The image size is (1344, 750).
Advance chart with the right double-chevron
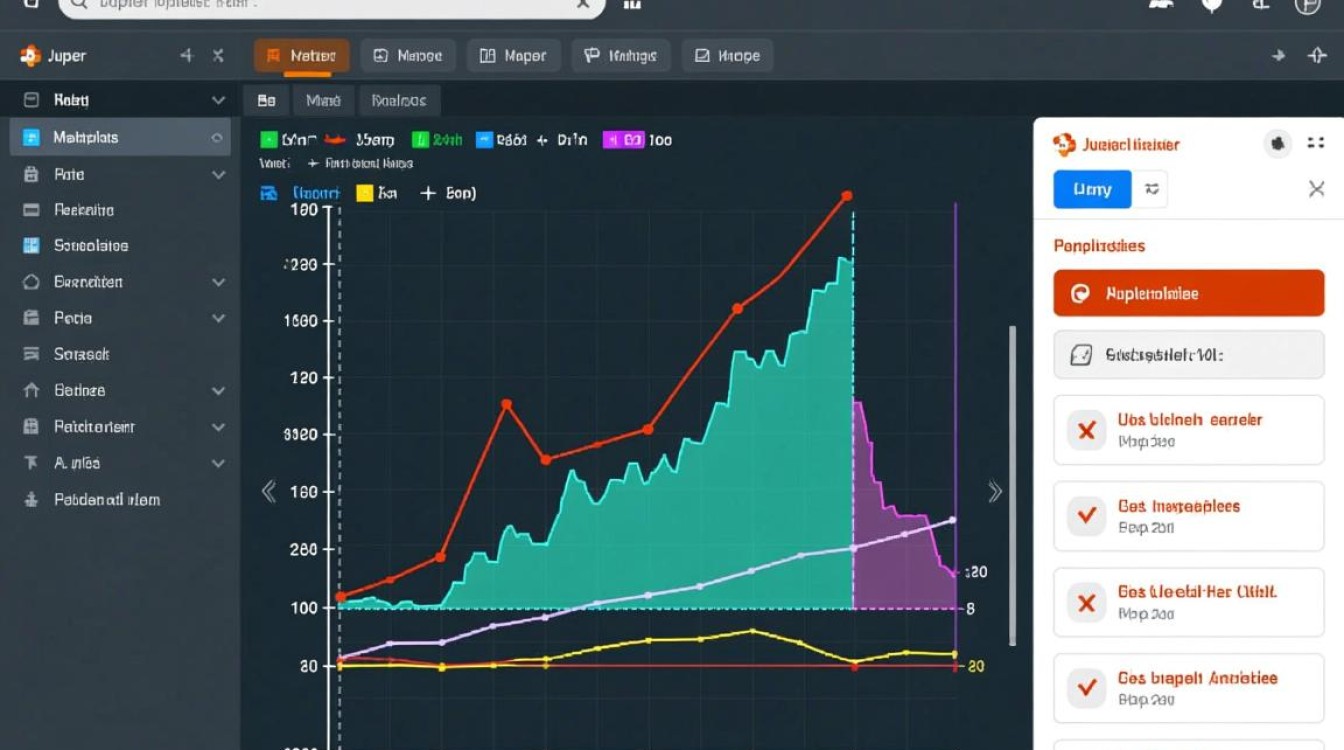(994, 491)
